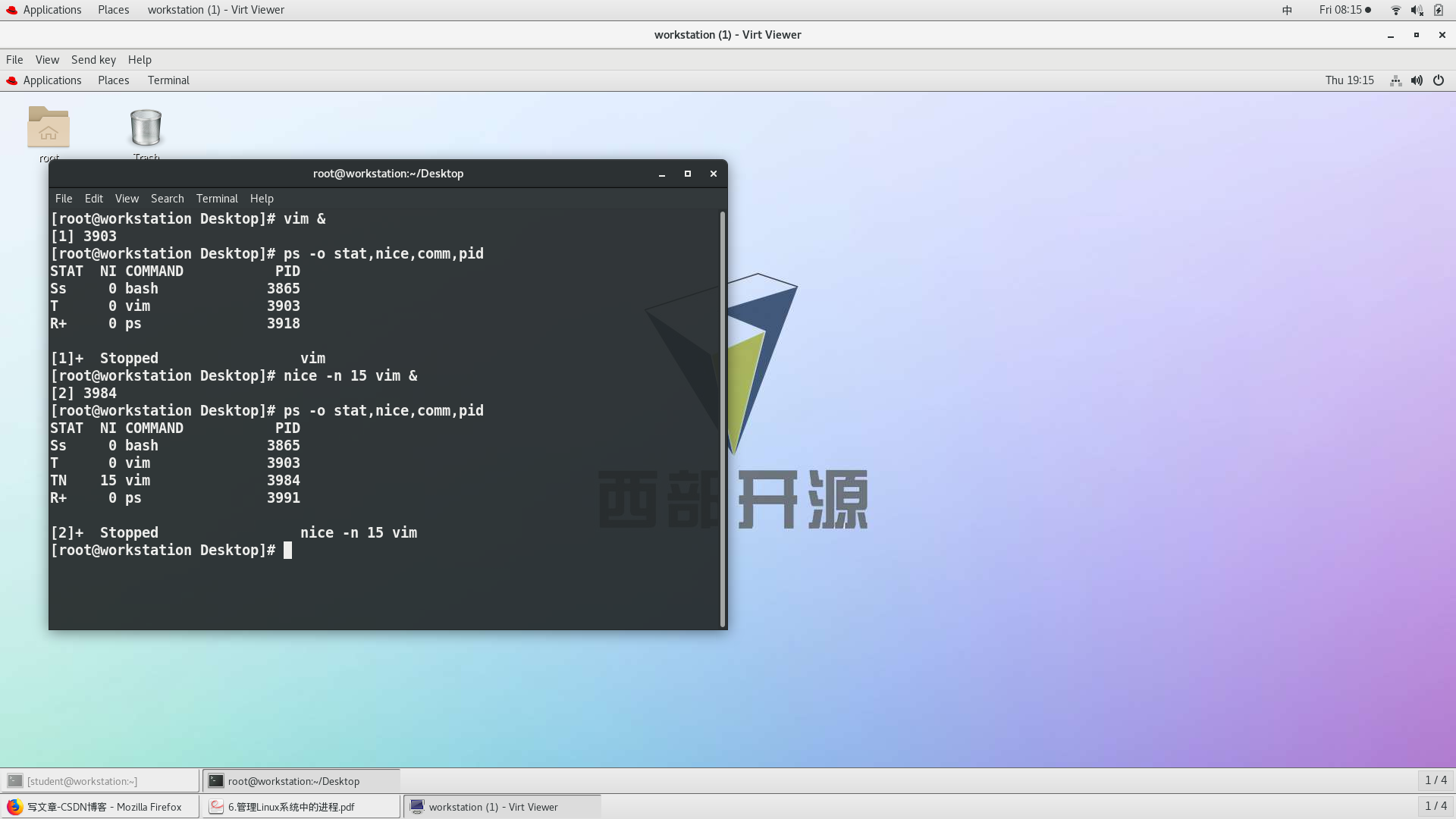Open the input method indicator 中
The width and height of the screenshot is (1456, 819).
[1287, 10]
